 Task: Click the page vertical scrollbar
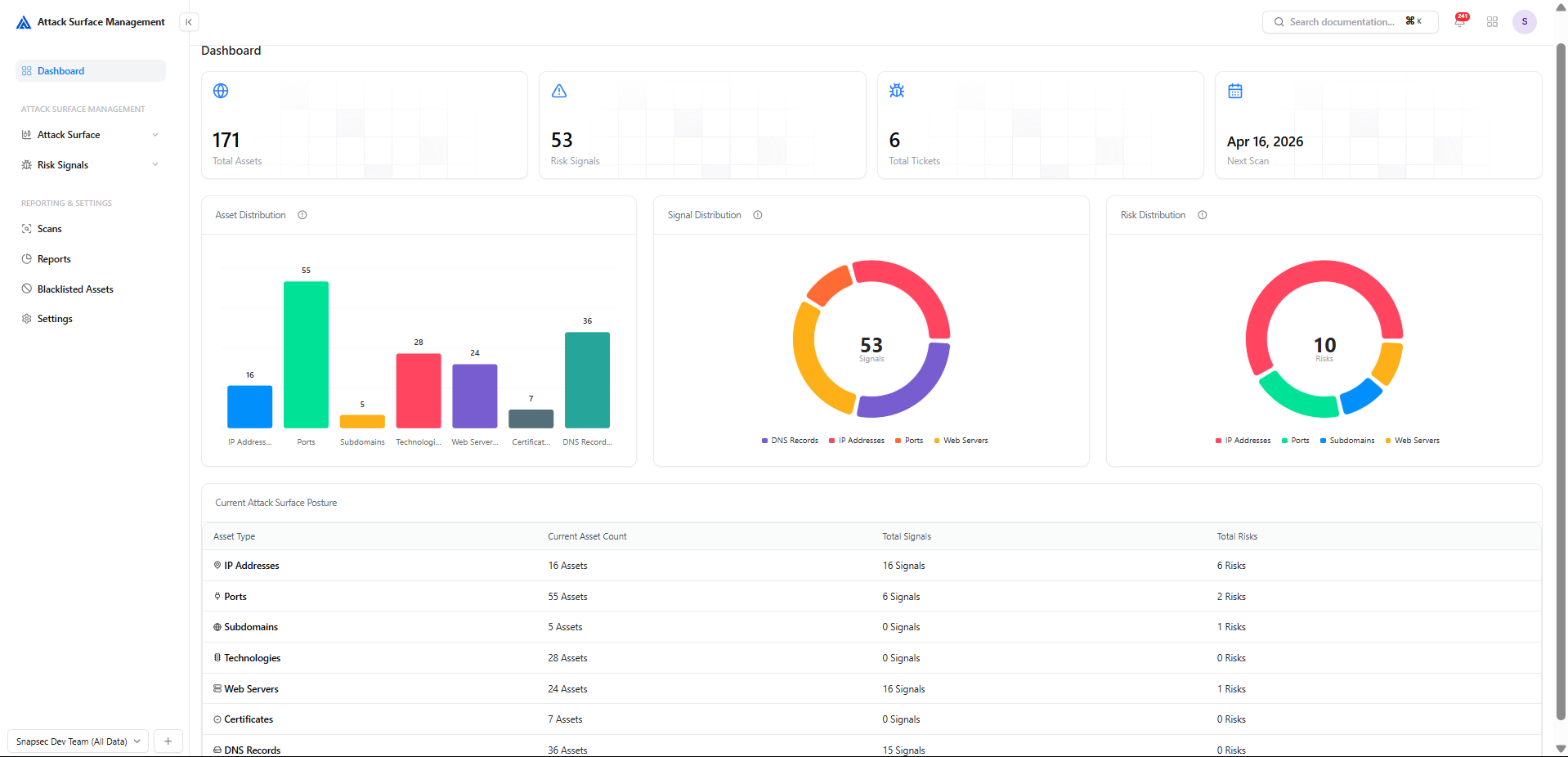pos(1561,382)
